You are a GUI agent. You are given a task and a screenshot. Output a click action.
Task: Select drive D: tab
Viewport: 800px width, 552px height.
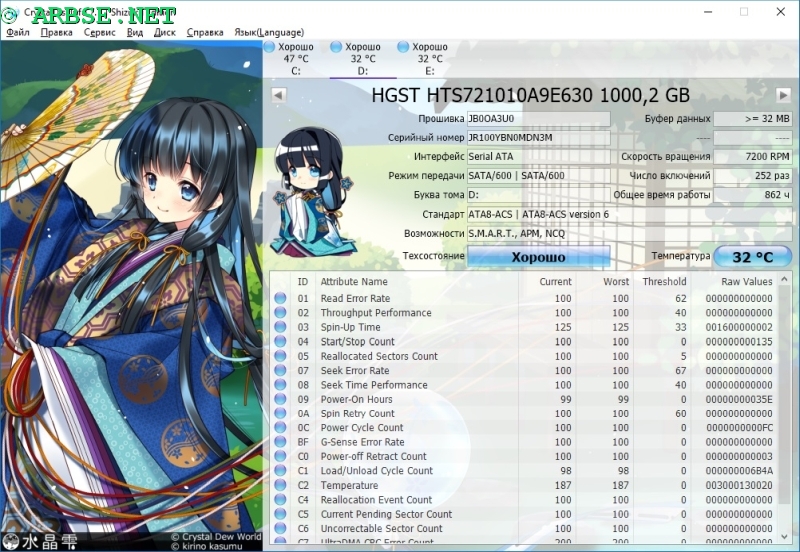[x=363, y=59]
